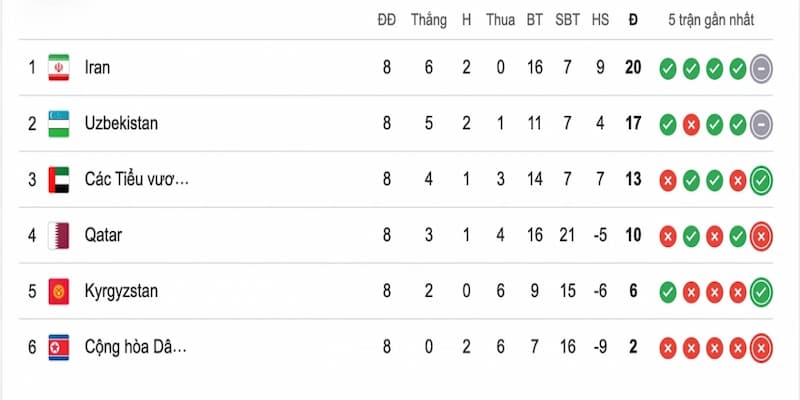Click the Iran flag icon
Viewport: 800px width, 400px height.
tap(59, 67)
